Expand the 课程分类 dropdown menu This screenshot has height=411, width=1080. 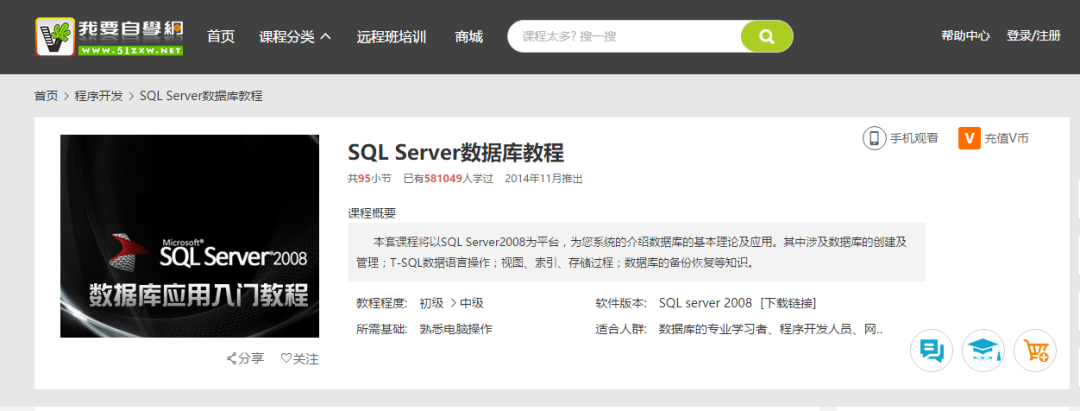(x=295, y=36)
